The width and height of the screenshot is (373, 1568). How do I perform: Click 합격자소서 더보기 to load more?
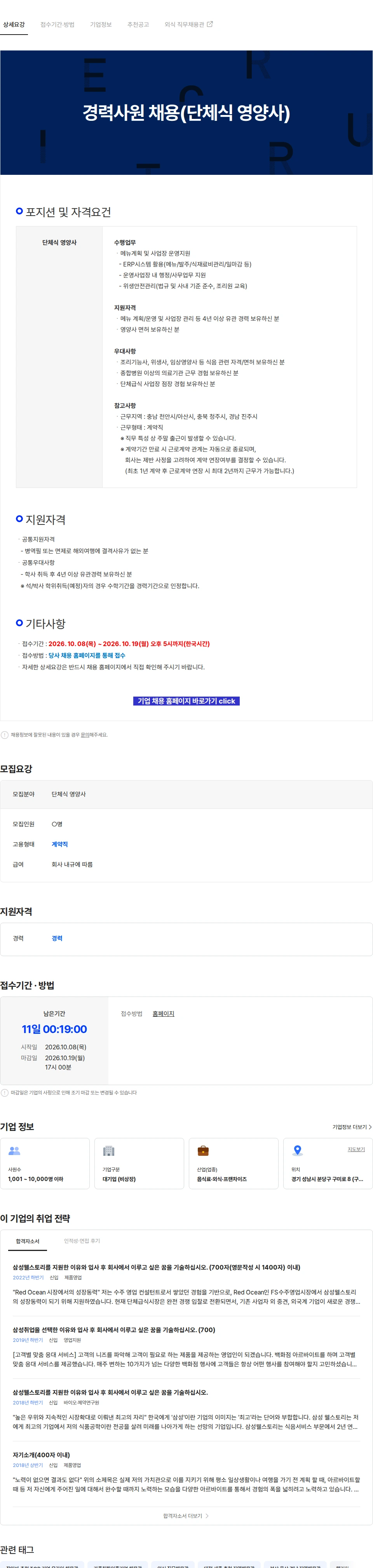click(186, 1516)
